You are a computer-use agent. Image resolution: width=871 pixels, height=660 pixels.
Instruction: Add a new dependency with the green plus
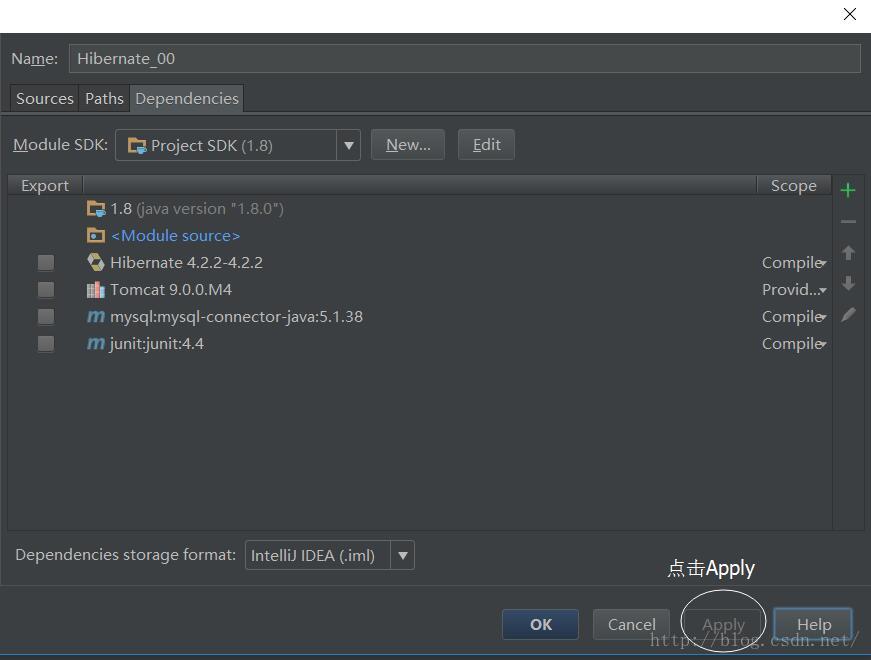point(848,191)
